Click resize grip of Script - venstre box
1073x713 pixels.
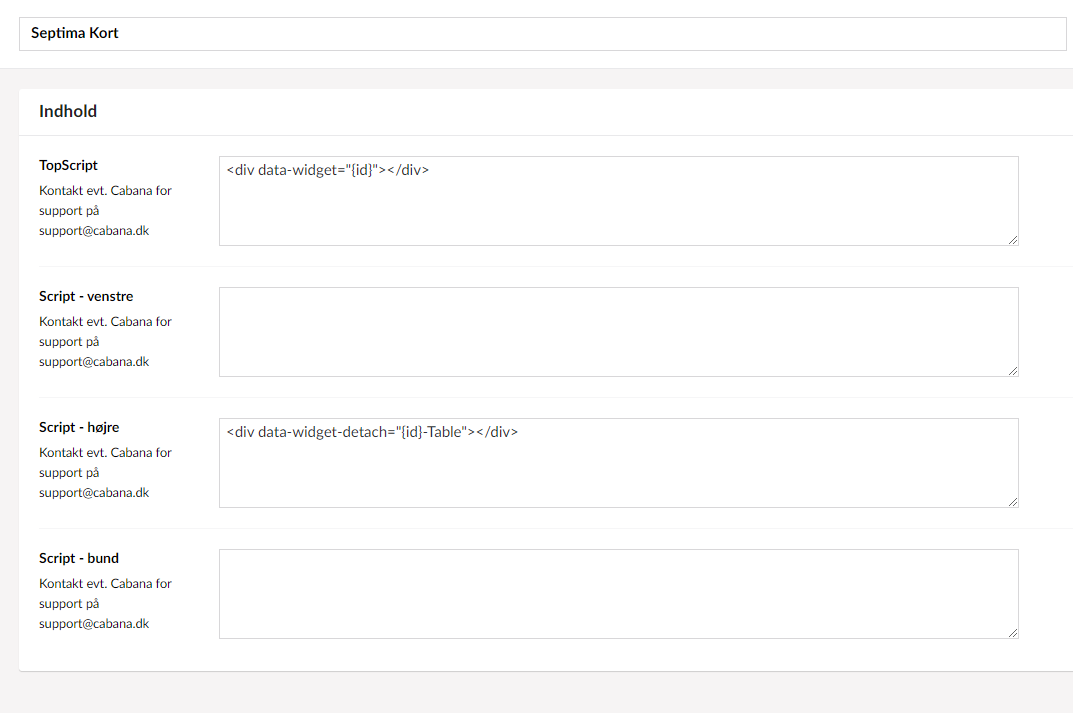coord(1012,370)
